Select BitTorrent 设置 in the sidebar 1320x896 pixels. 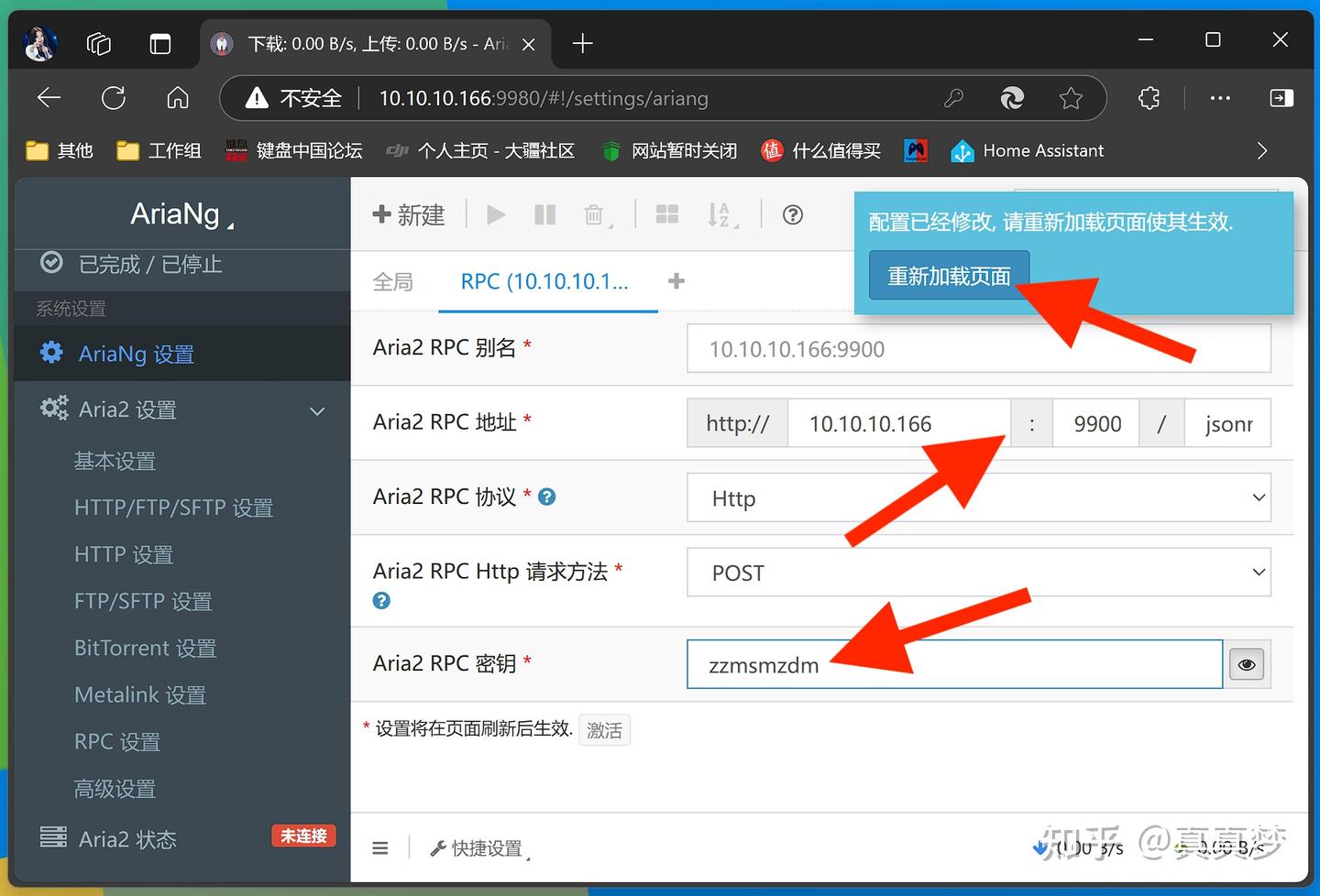(145, 648)
